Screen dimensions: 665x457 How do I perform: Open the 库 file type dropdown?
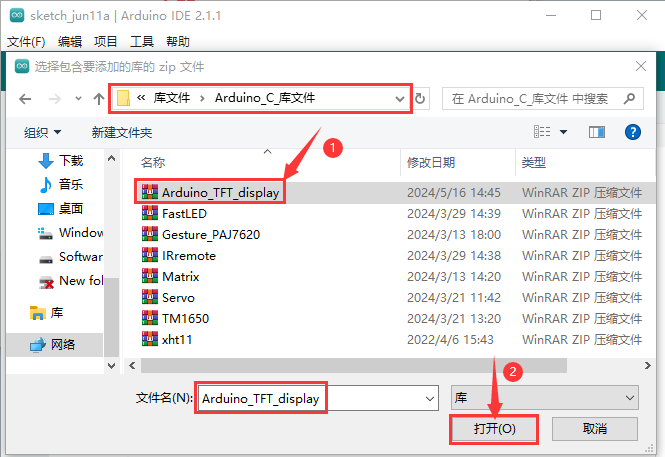[x=545, y=398]
